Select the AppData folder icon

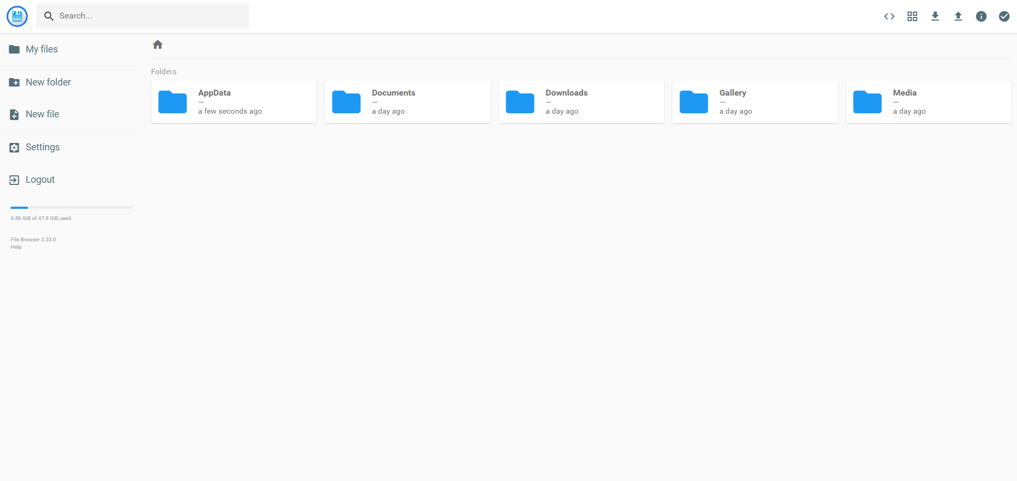pyautogui.click(x=173, y=102)
